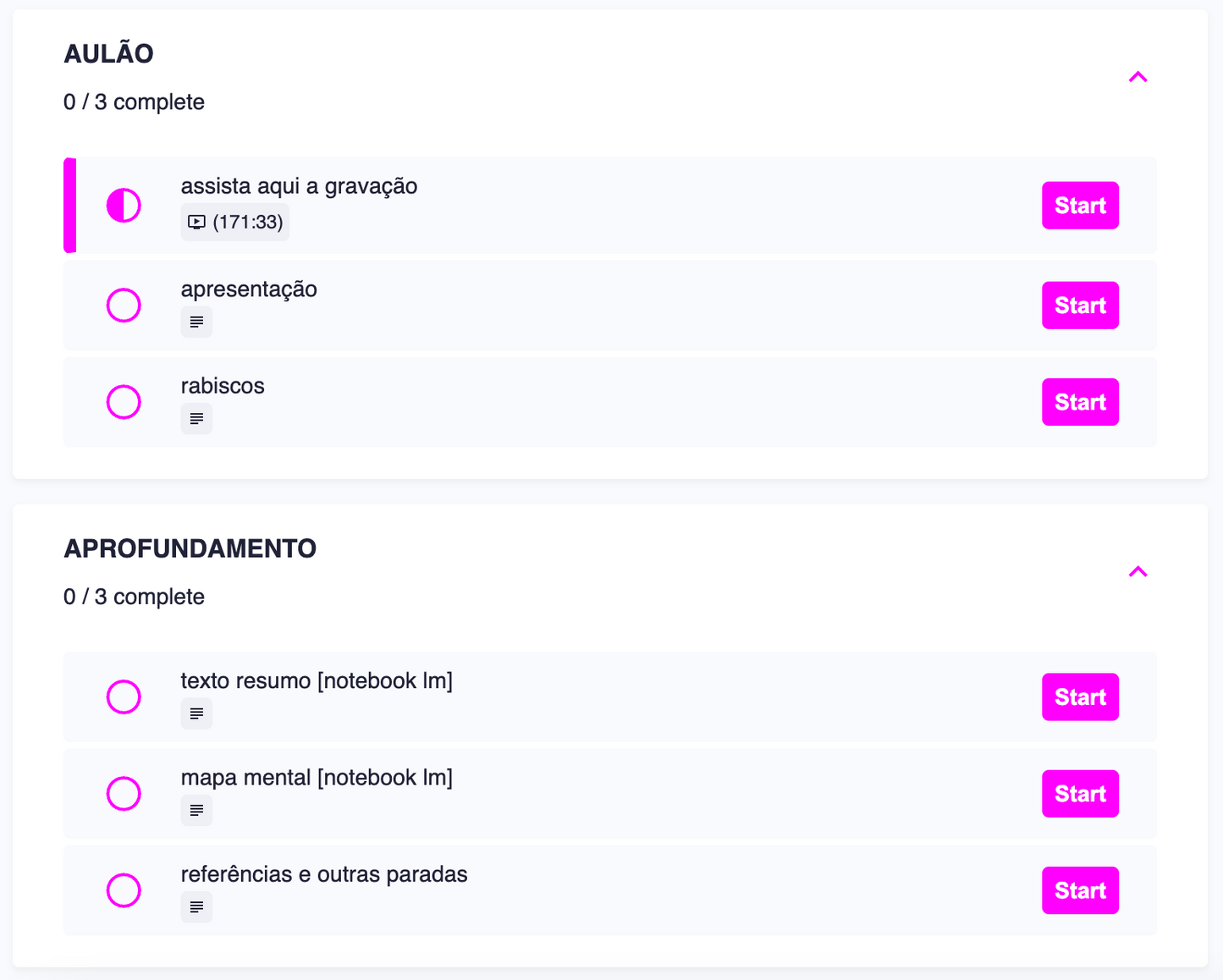Click the video icon under assista aqui a gravação
Viewport: 1223px width, 980px height.
(196, 223)
